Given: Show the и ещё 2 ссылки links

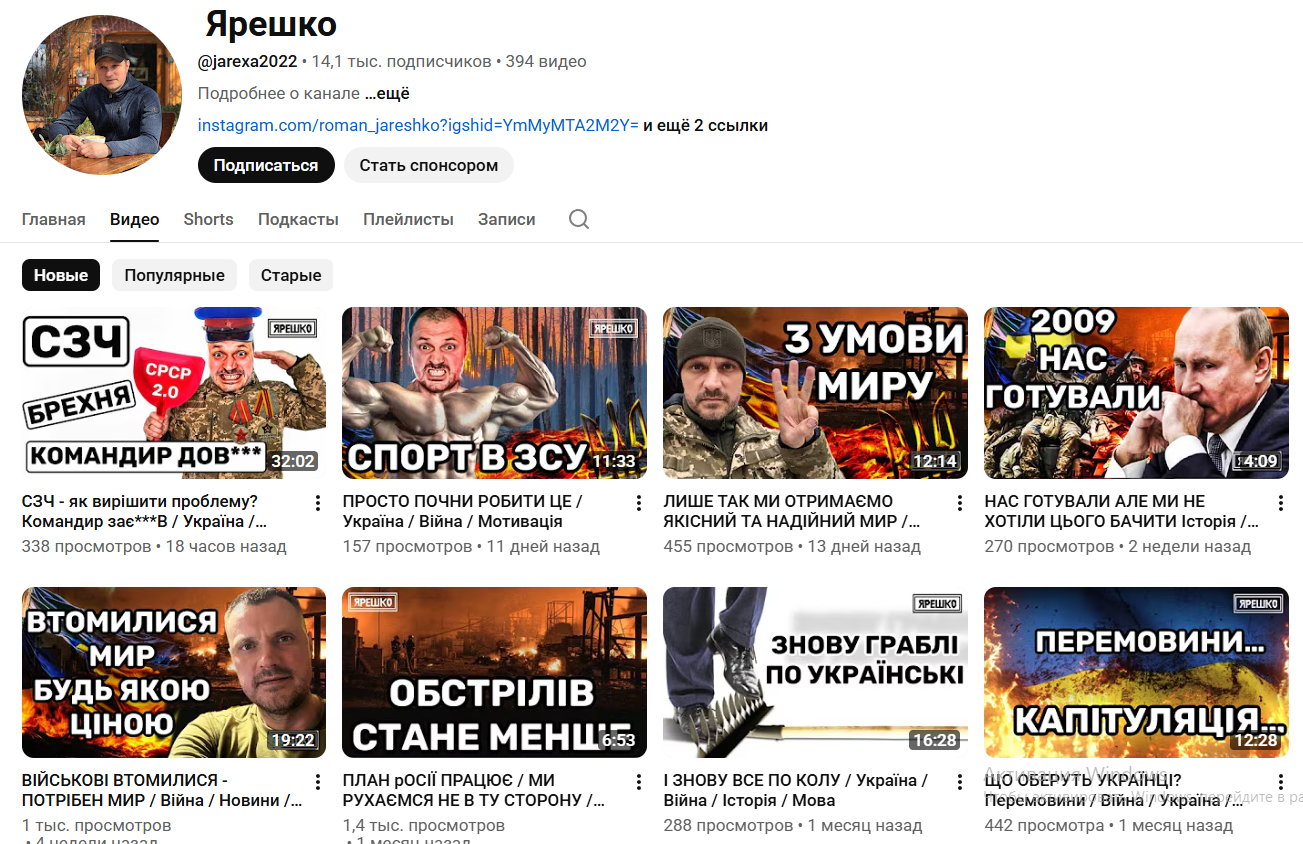Looking at the screenshot, I should tap(705, 125).
